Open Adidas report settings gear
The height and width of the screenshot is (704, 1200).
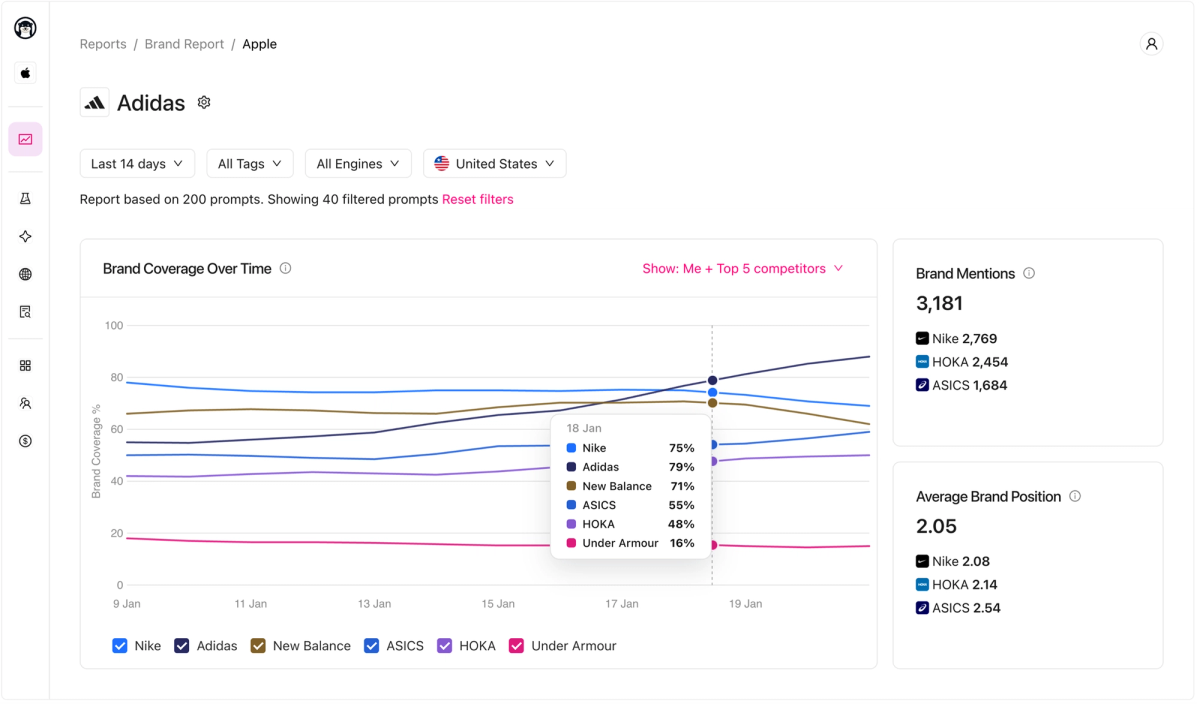click(x=203, y=102)
